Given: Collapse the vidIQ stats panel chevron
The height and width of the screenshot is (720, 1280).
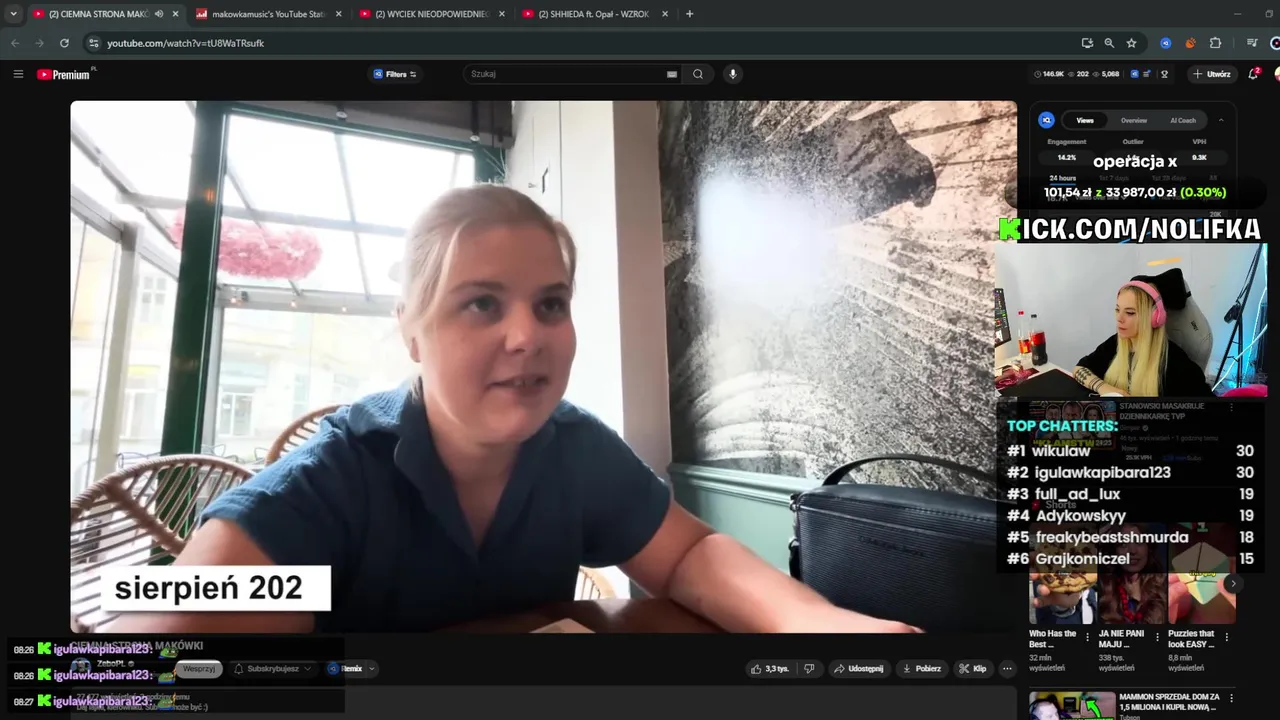Looking at the screenshot, I should (1220, 120).
